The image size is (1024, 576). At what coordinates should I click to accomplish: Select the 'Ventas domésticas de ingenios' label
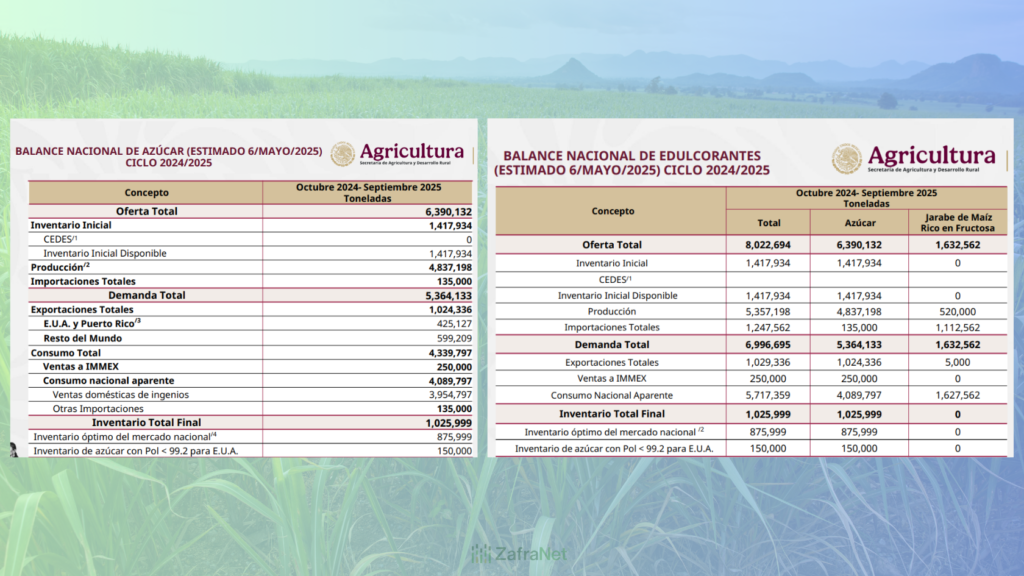pyautogui.click(x=121, y=394)
